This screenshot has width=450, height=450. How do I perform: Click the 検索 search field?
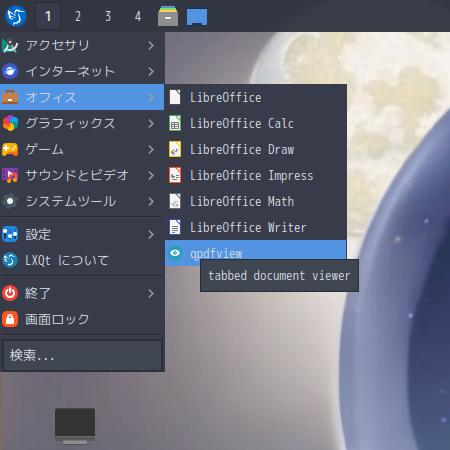tap(82, 355)
